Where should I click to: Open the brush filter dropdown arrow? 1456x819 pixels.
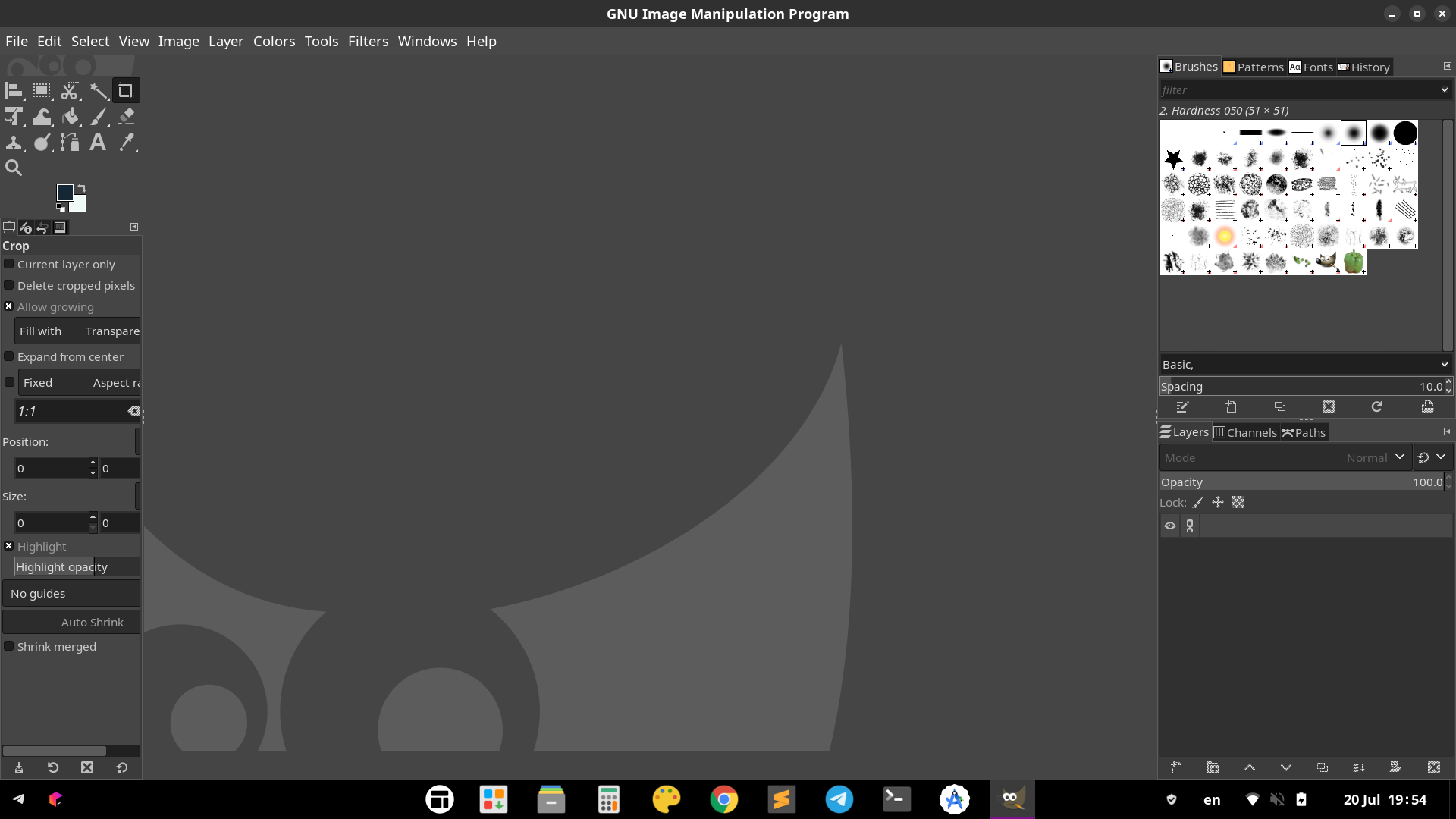1444,89
